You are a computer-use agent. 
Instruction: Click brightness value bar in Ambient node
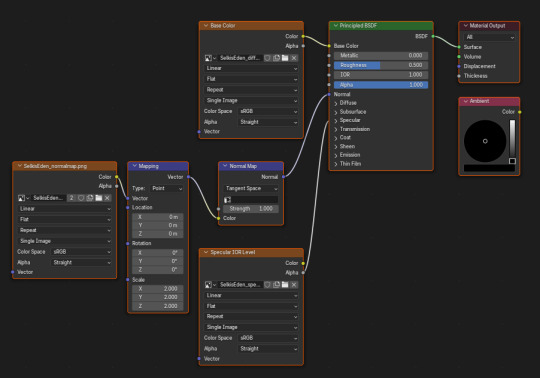click(512, 141)
